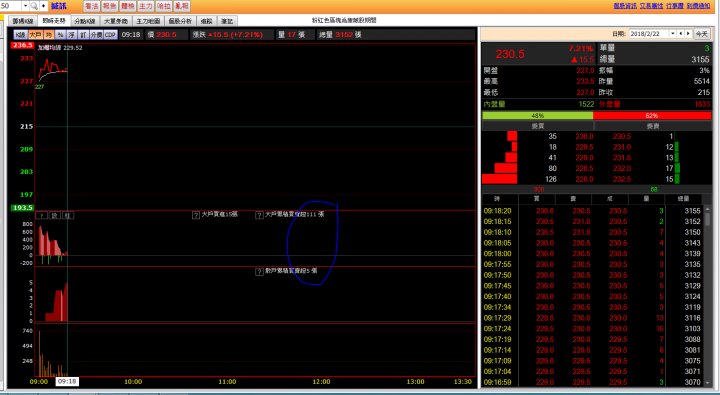Click the green 48% inner volume bar
The height and width of the screenshot is (395, 720).
click(537, 116)
